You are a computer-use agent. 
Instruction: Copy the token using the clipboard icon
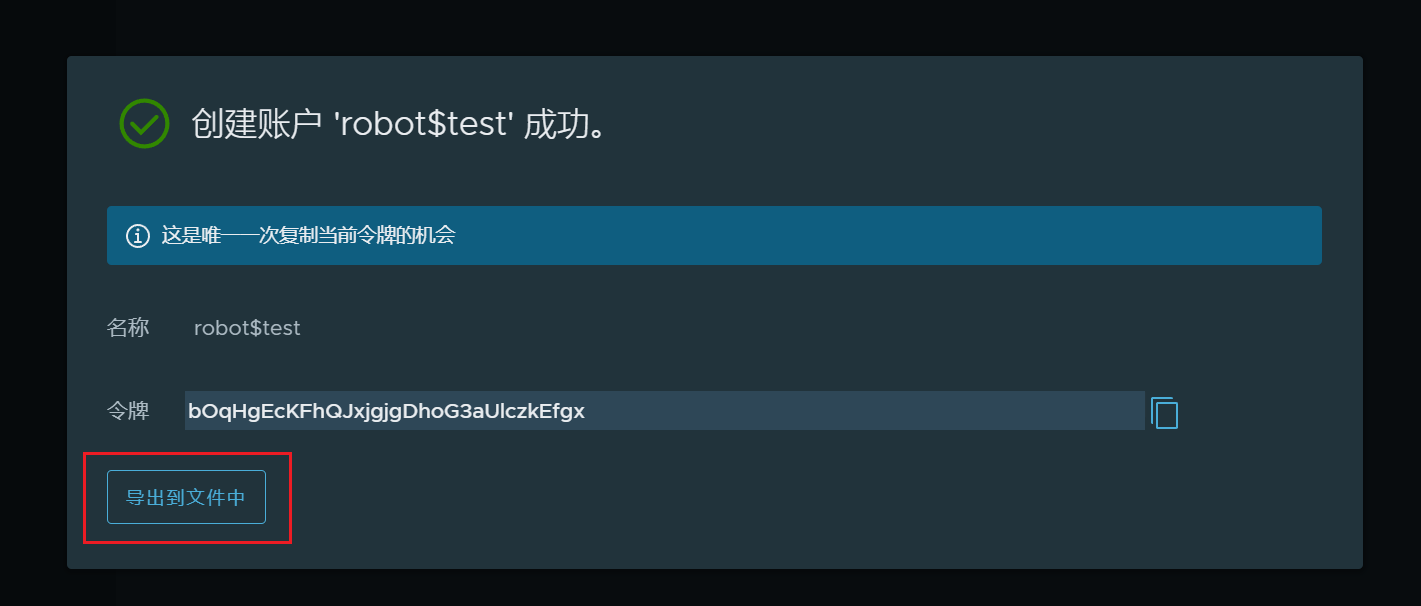pyautogui.click(x=1164, y=412)
